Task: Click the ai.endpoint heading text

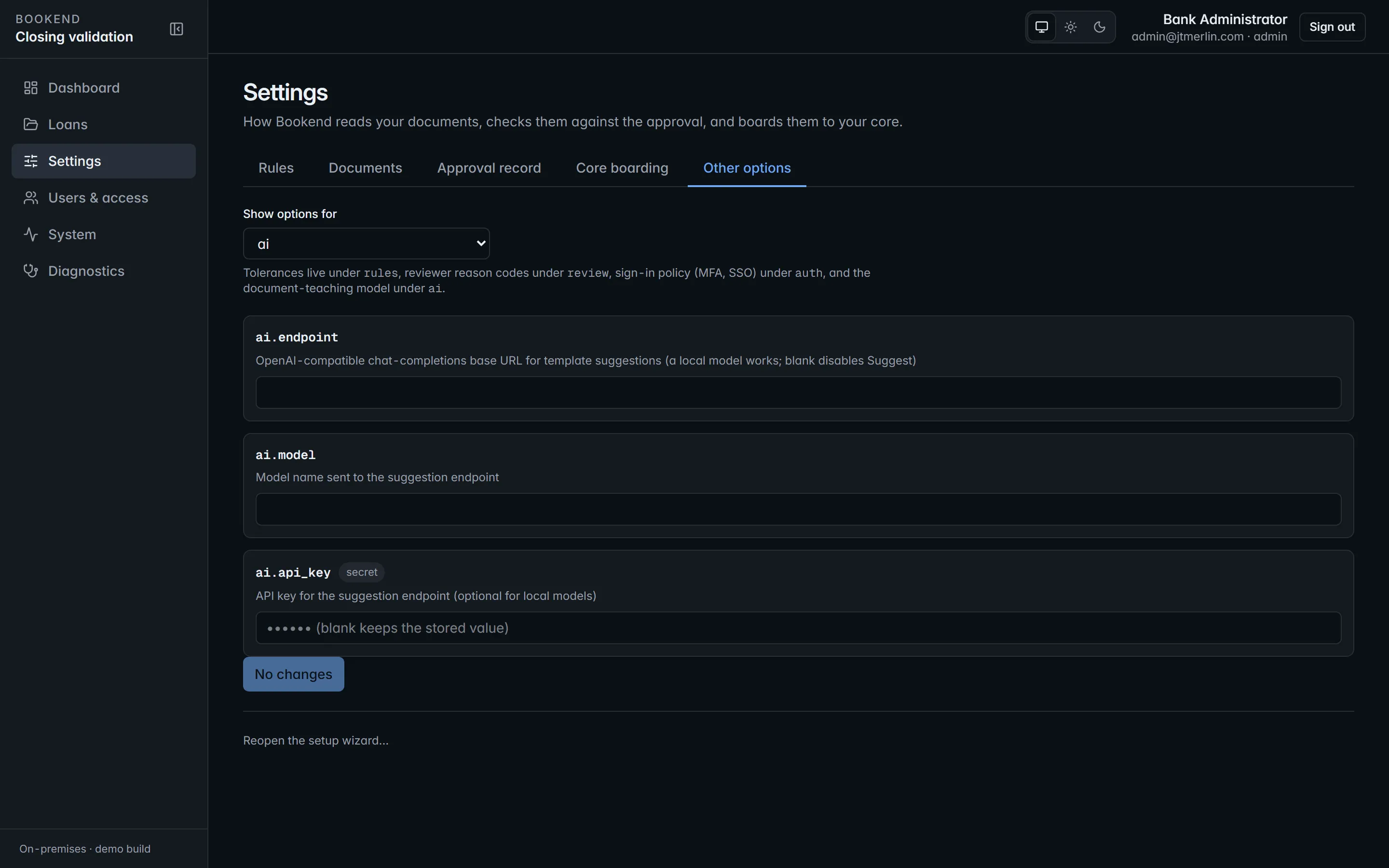Action: pyautogui.click(x=297, y=338)
